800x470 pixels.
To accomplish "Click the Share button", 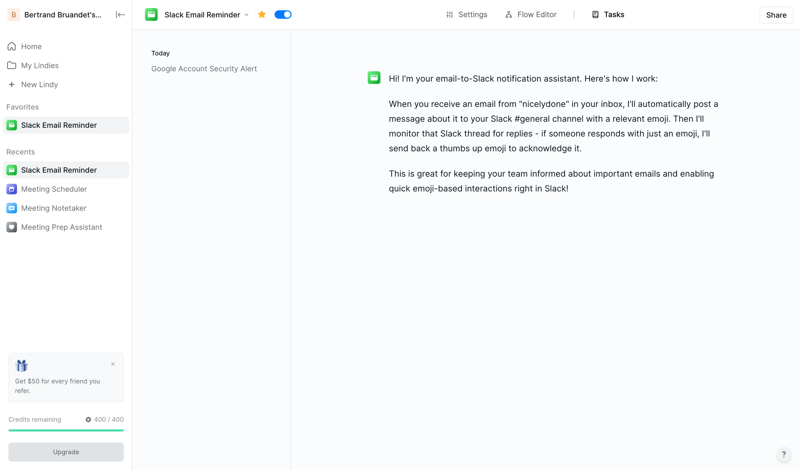I will pos(776,15).
